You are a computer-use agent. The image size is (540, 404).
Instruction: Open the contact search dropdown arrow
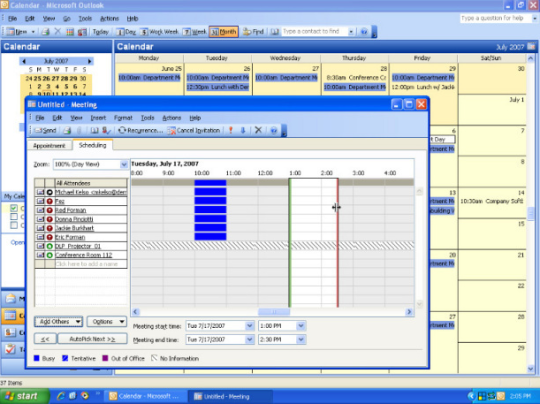click(351, 32)
